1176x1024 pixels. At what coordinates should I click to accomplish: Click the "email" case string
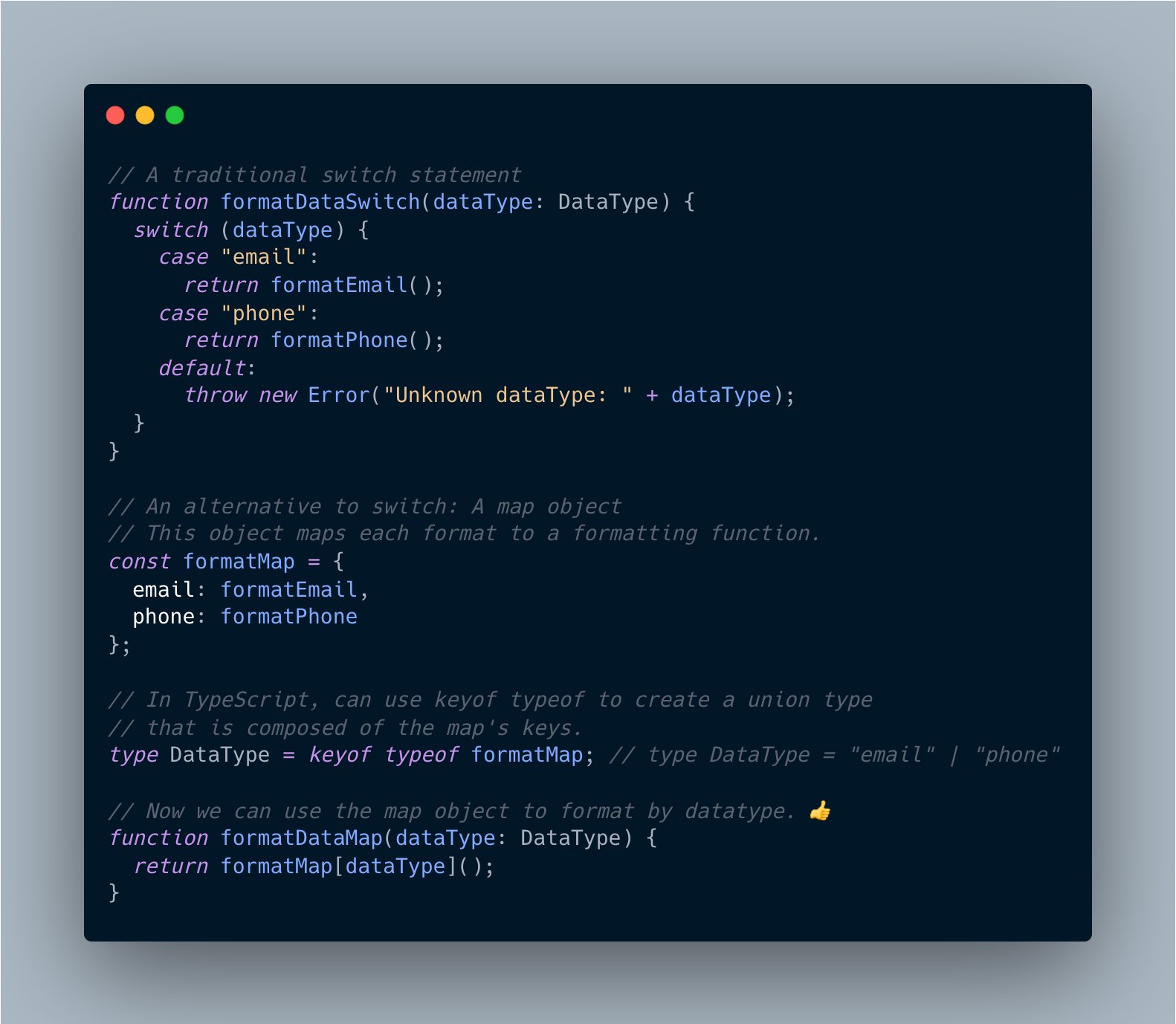(x=264, y=257)
